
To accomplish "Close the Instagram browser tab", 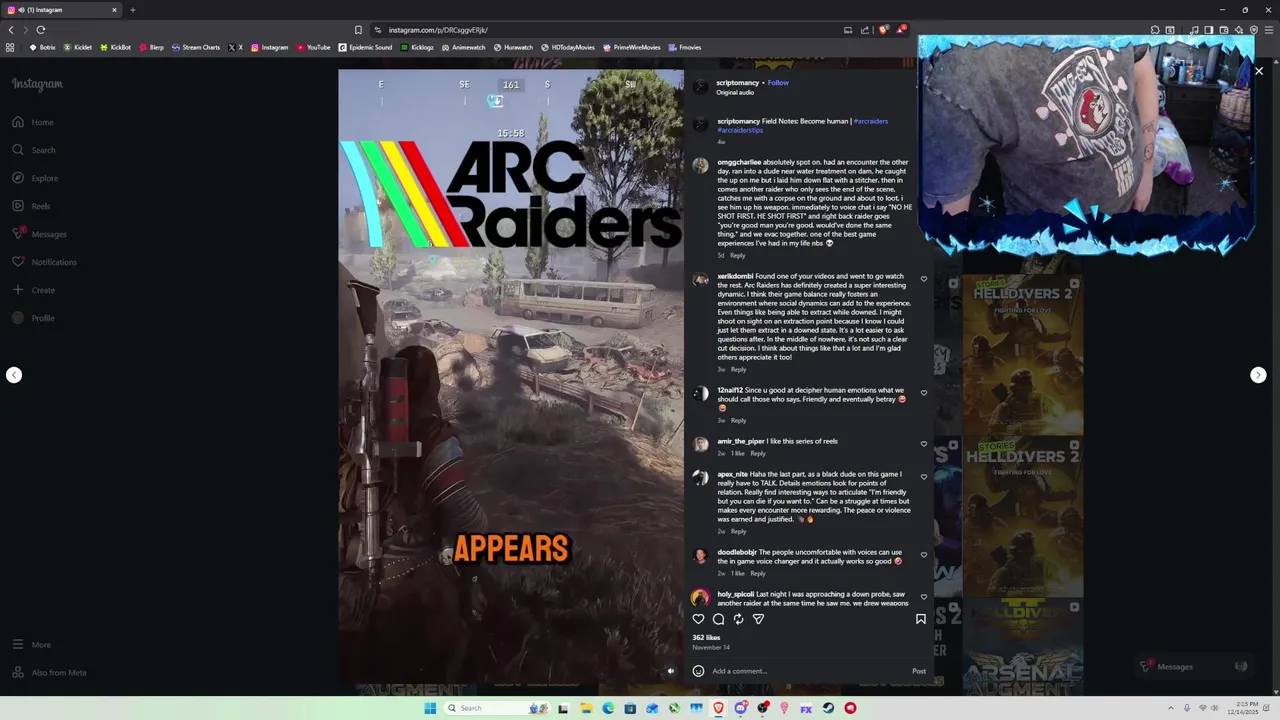I will tap(114, 10).
